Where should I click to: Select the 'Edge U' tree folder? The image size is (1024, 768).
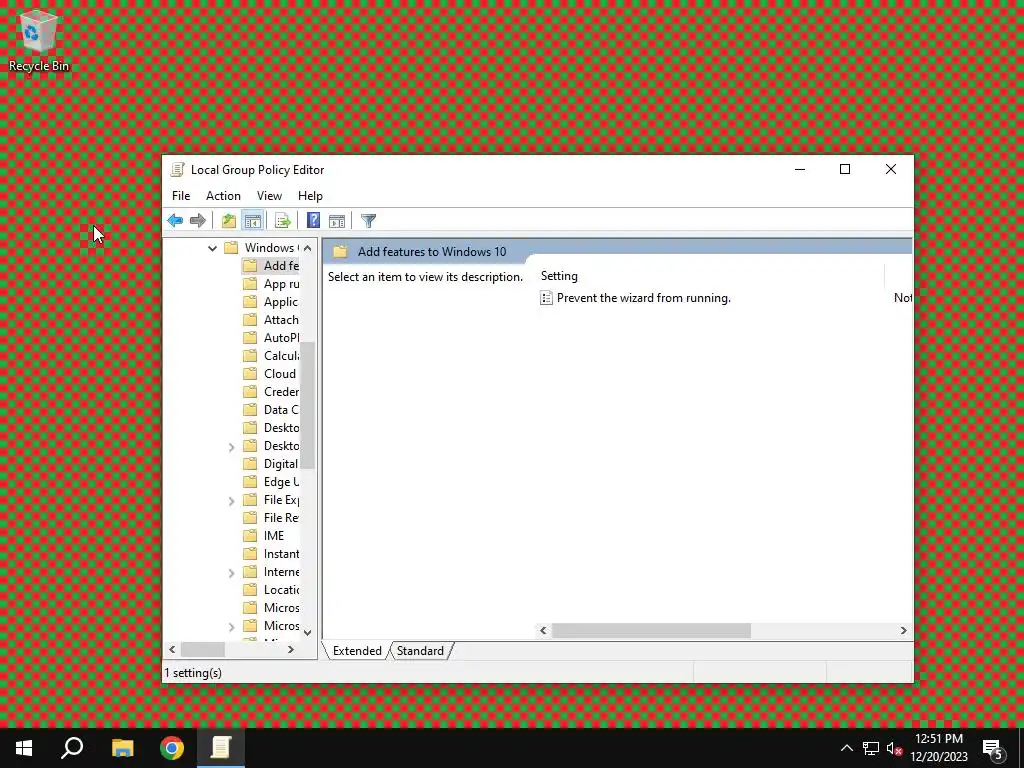click(x=281, y=482)
